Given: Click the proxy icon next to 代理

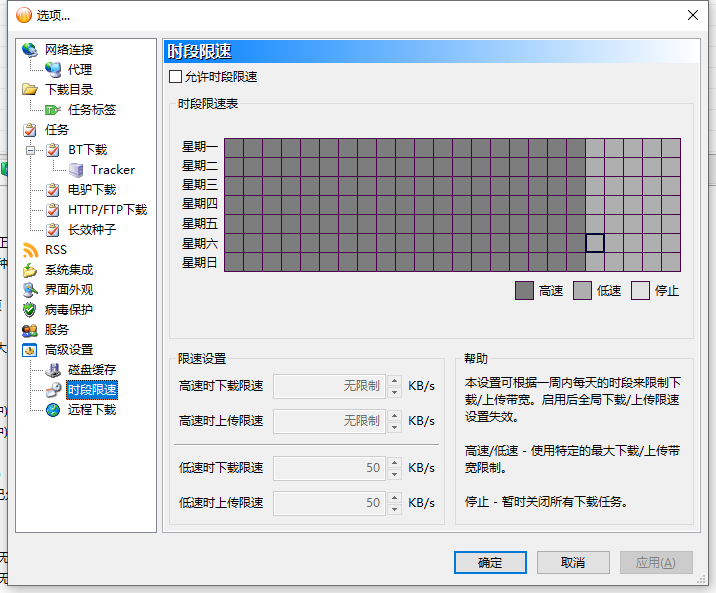Looking at the screenshot, I should tap(53, 69).
